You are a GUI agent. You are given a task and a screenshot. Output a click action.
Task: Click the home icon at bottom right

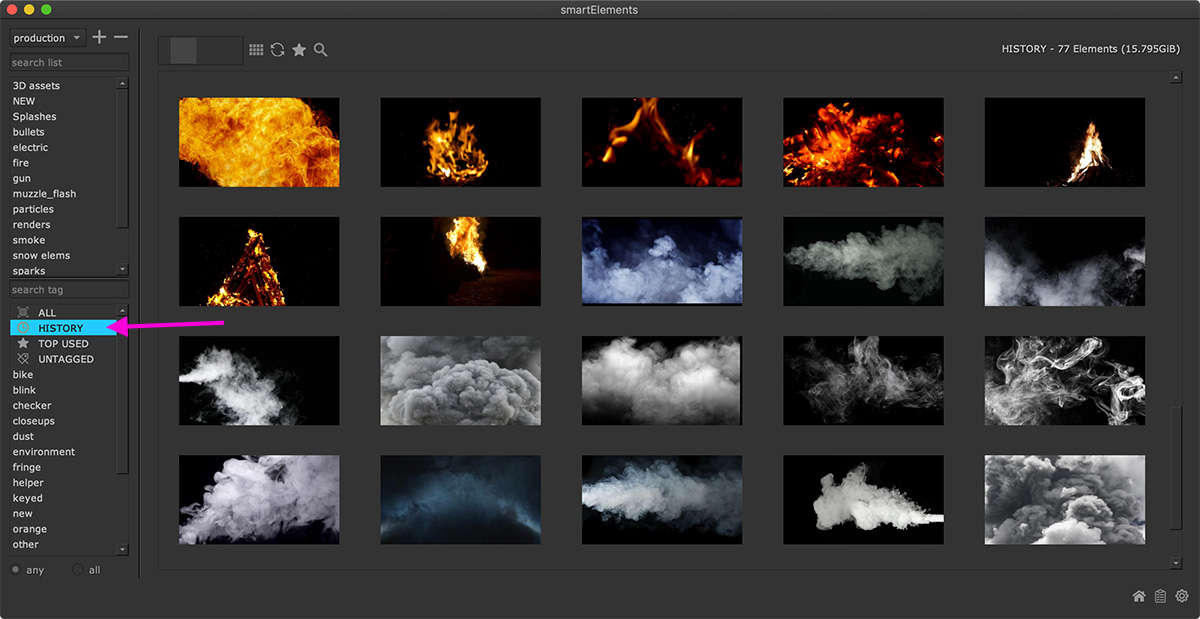(x=1139, y=597)
